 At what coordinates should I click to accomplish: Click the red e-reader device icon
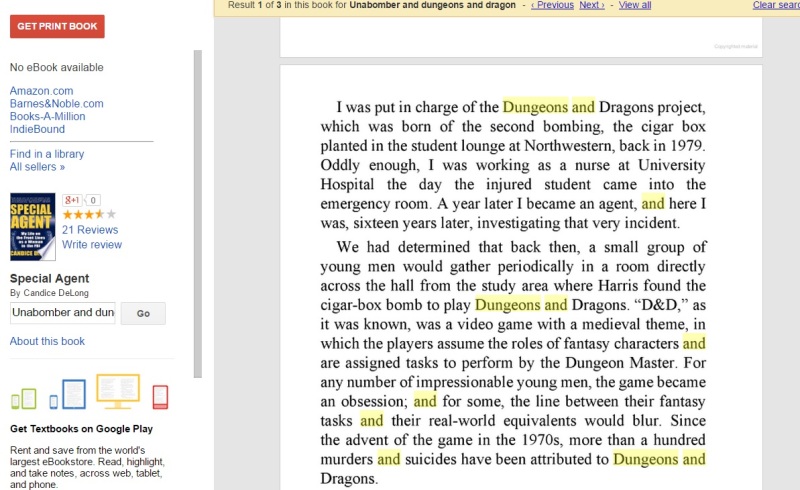point(160,397)
